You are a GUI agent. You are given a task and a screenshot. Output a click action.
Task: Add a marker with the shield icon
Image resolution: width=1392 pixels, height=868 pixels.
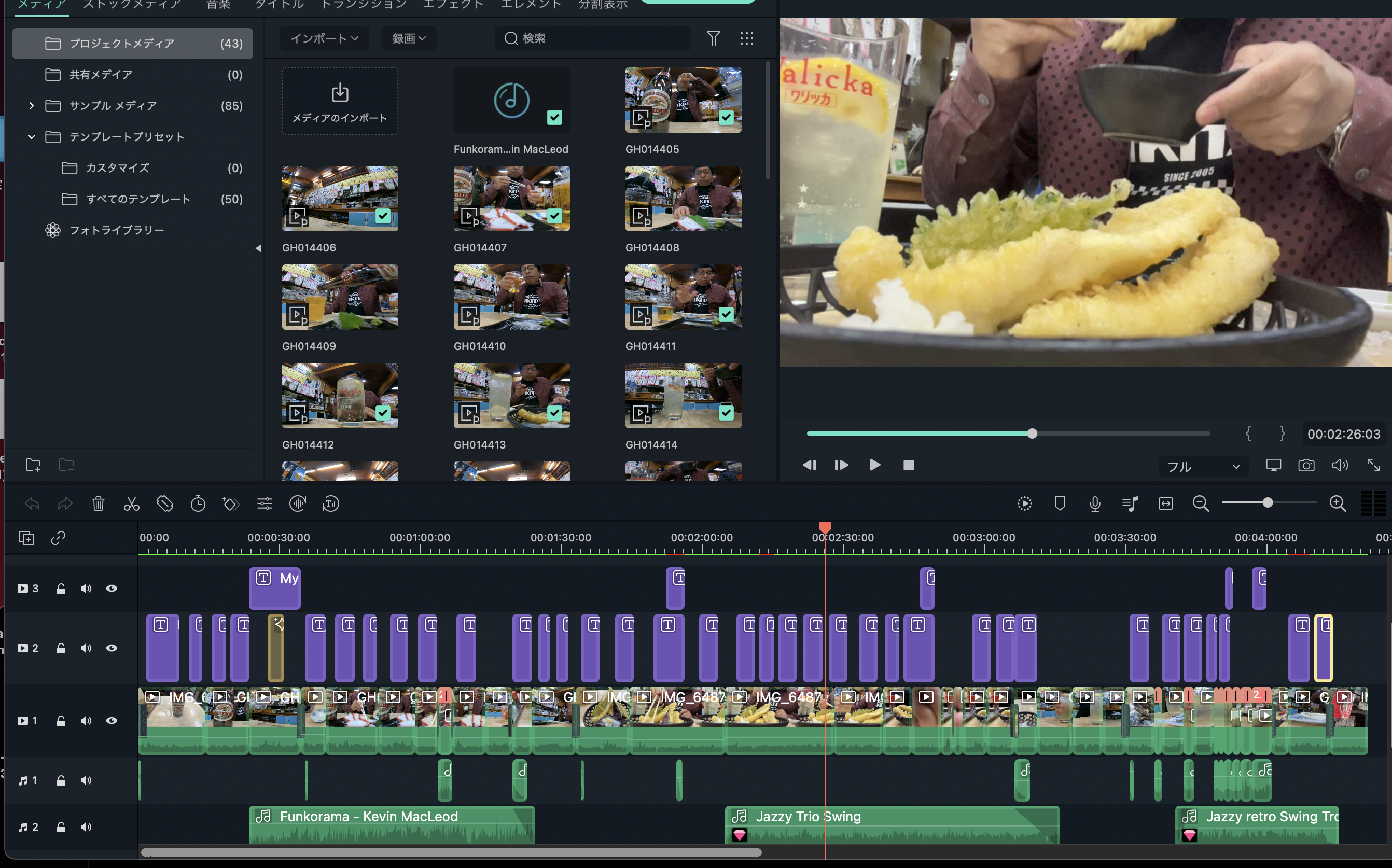[1060, 504]
